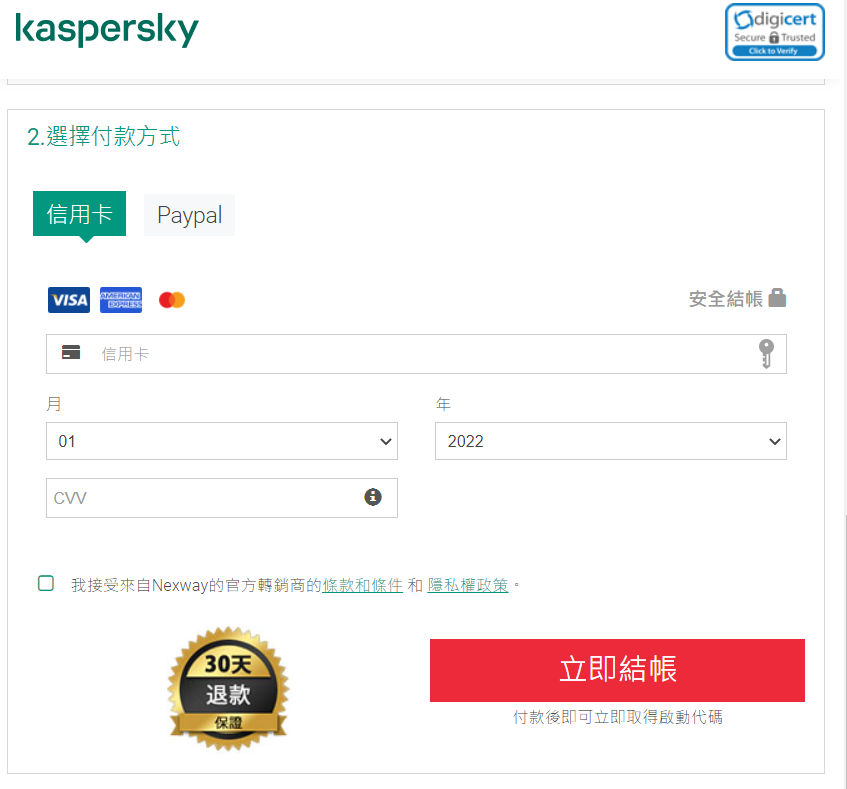Viewport: 847px width, 789px height.
Task: Click the red 立即結帳 checkout button
Action: coord(617,670)
